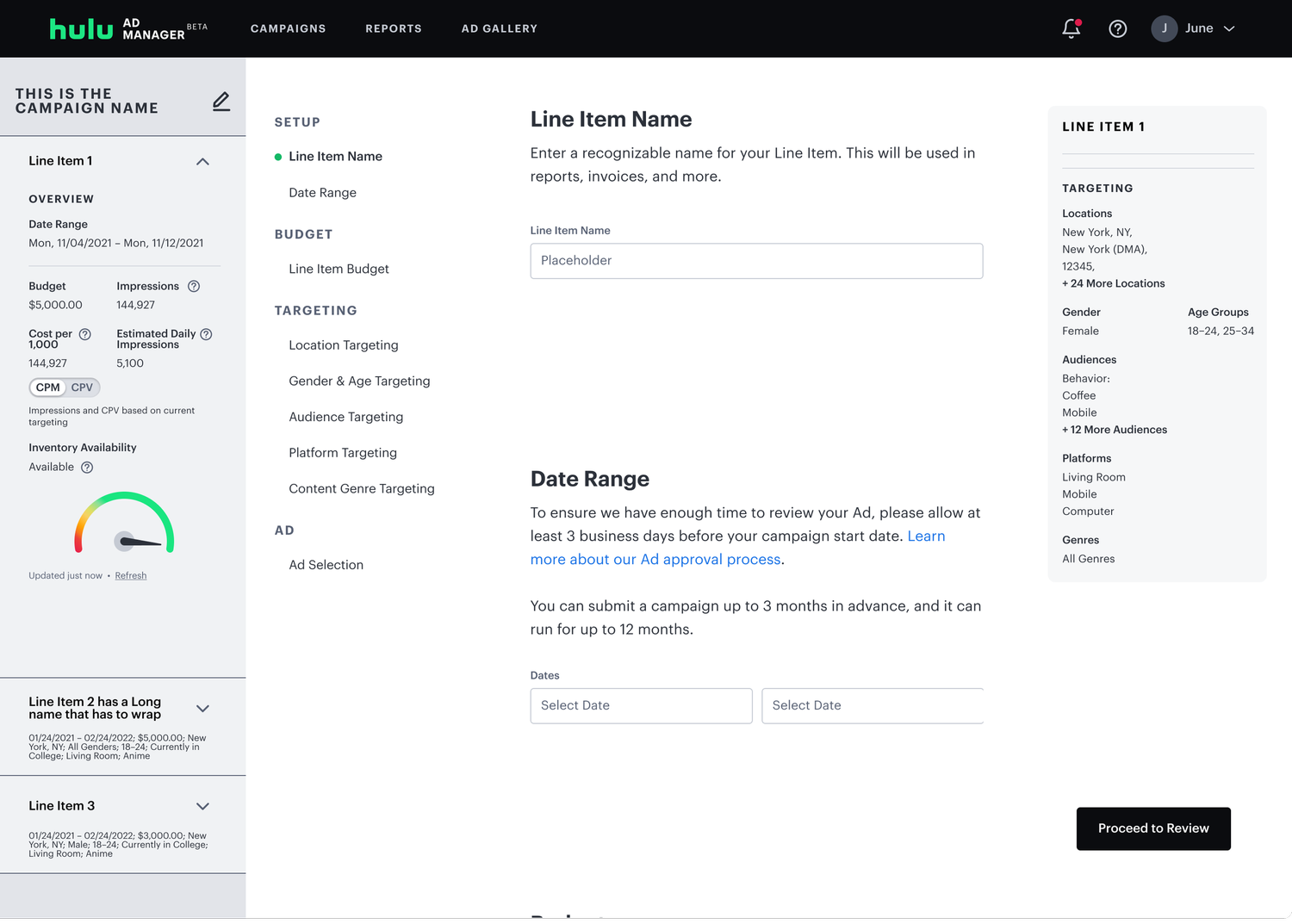Click the user avatar labeled J

1164,28
